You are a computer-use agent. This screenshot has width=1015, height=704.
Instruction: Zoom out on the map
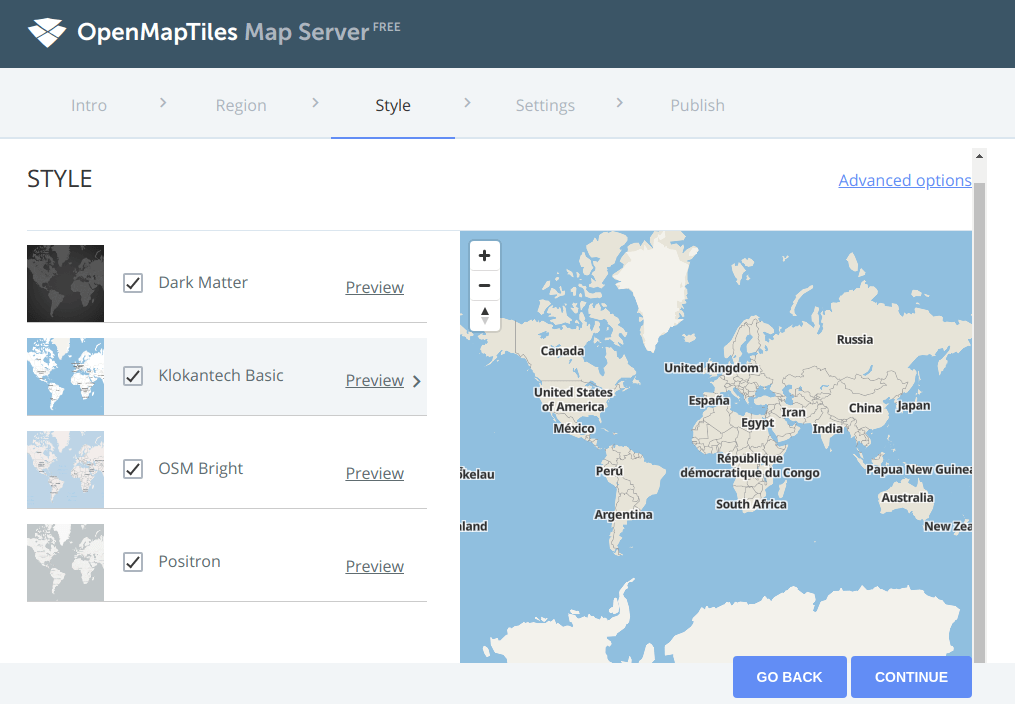tap(485, 286)
